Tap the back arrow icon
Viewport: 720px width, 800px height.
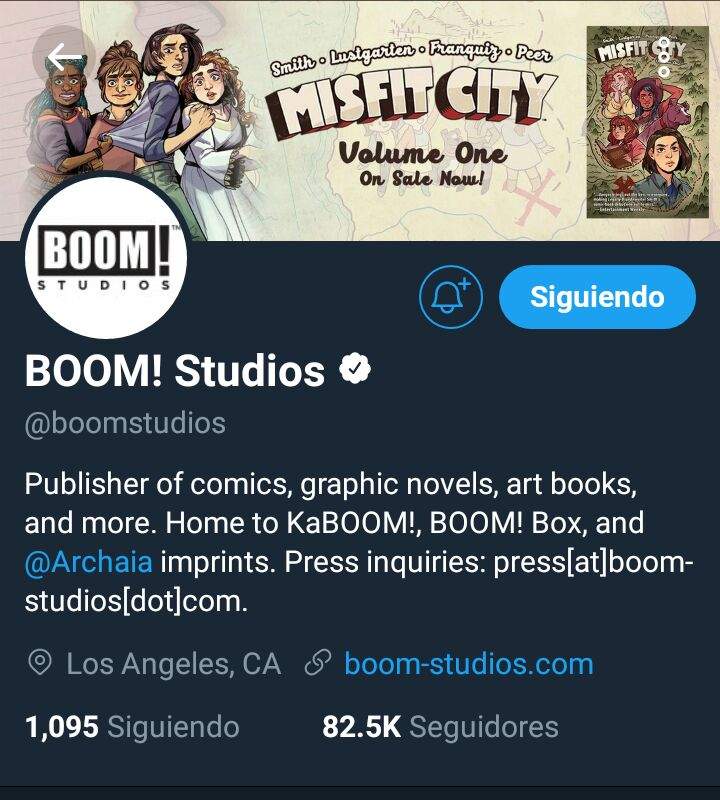pyautogui.click(x=64, y=56)
